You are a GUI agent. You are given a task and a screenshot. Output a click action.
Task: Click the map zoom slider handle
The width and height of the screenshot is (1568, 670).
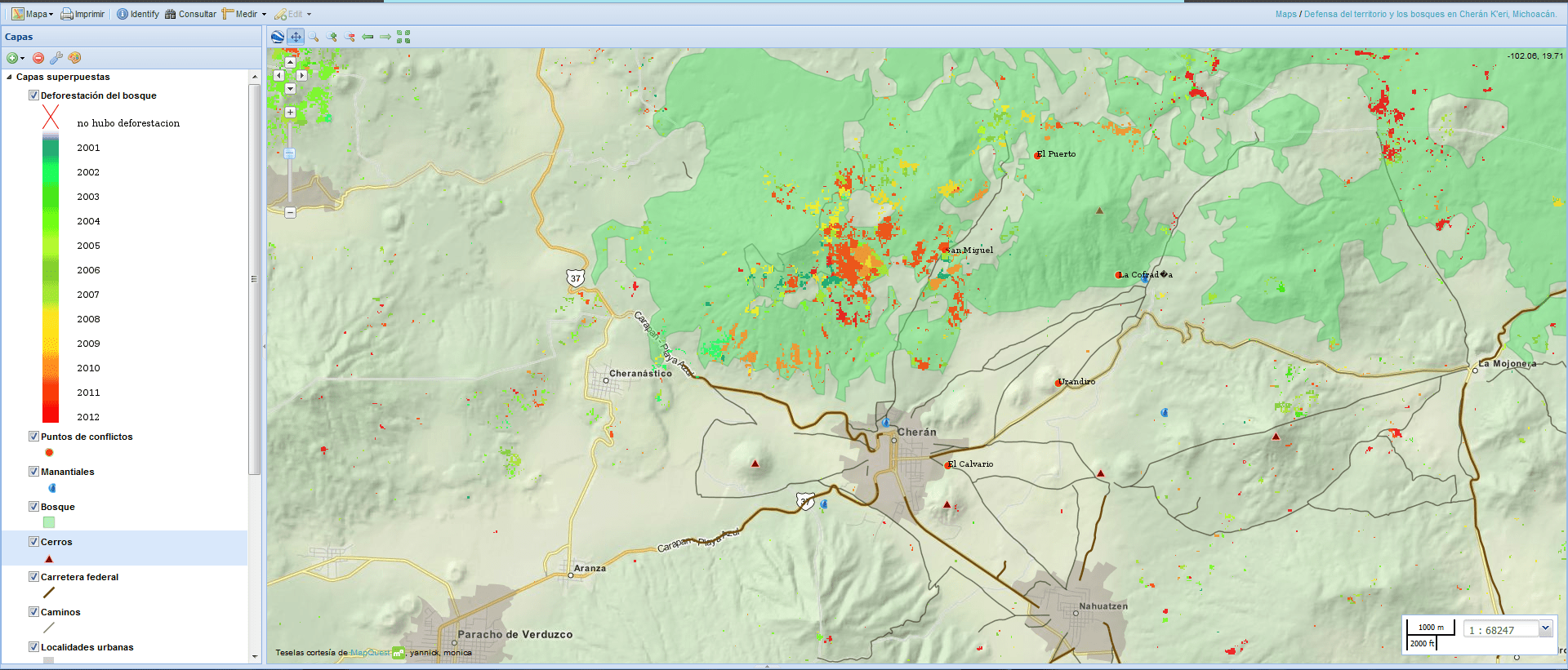click(x=290, y=153)
